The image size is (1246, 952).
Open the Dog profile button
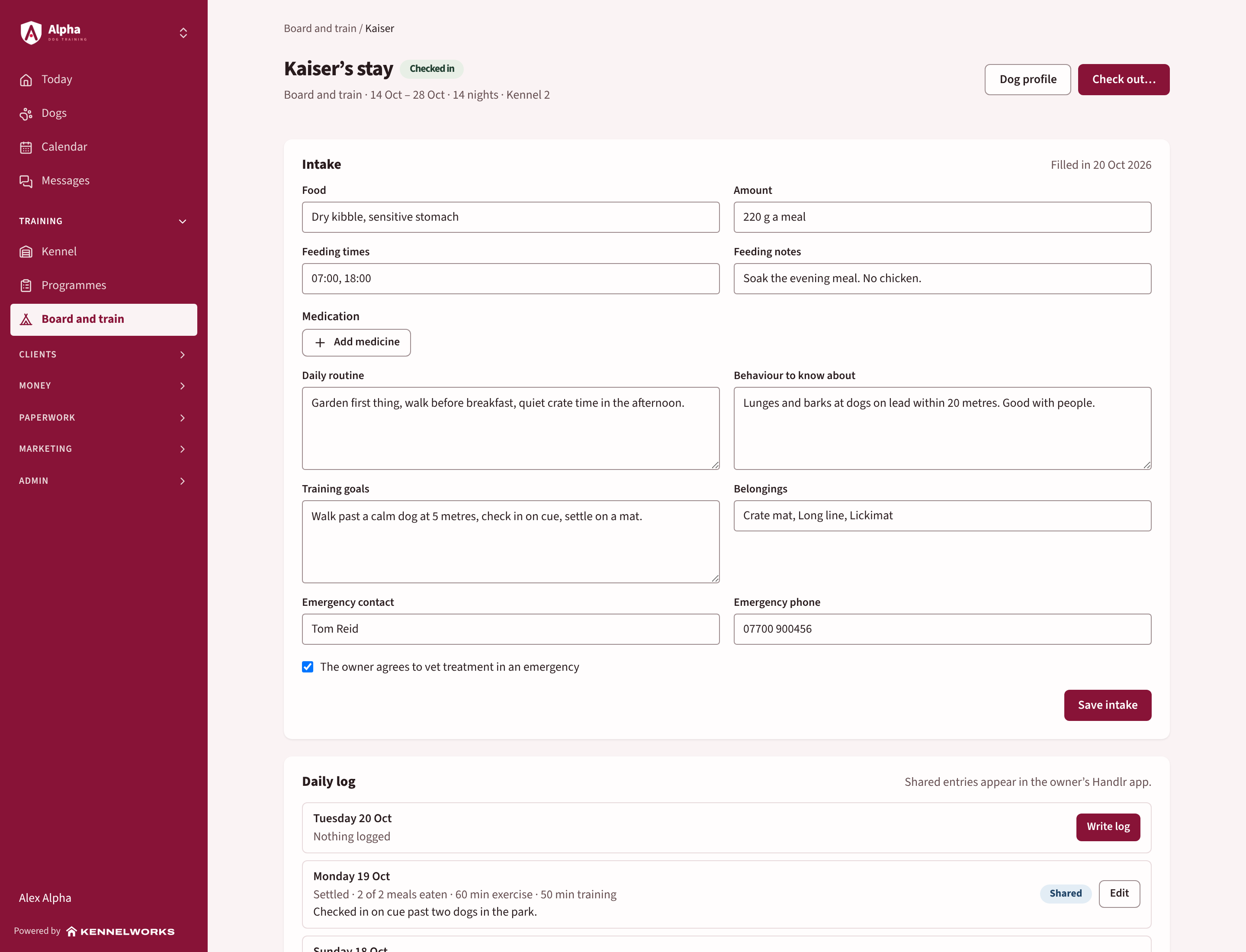click(x=1027, y=79)
